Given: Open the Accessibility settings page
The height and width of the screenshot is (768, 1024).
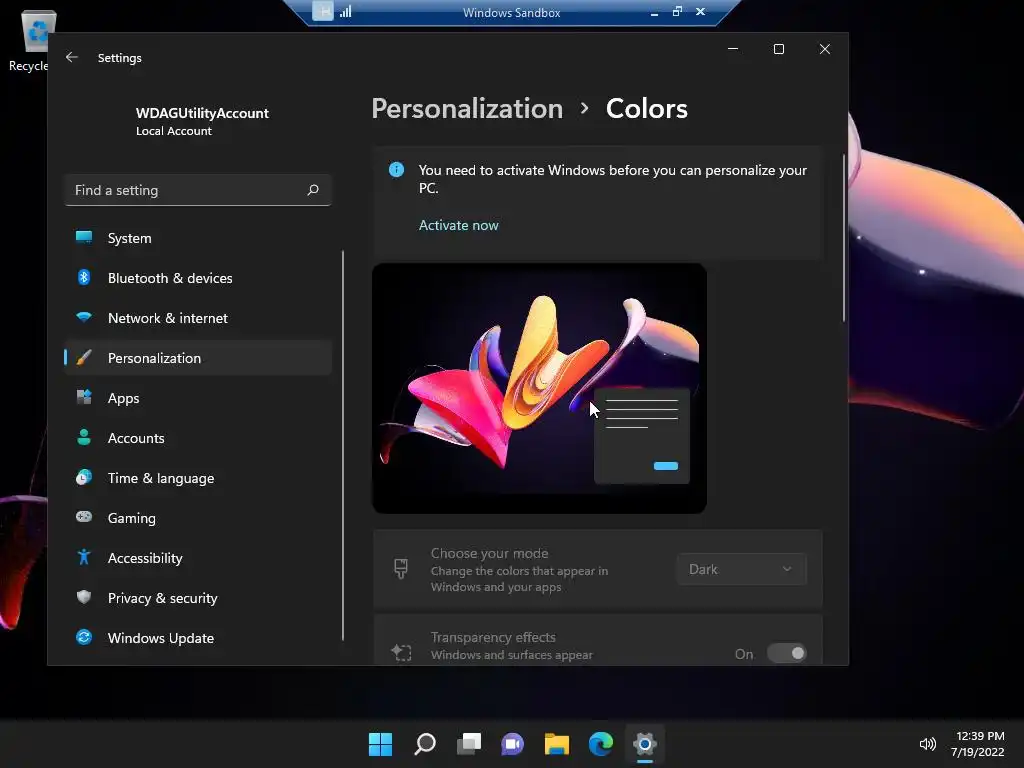Looking at the screenshot, I should pos(198,558).
